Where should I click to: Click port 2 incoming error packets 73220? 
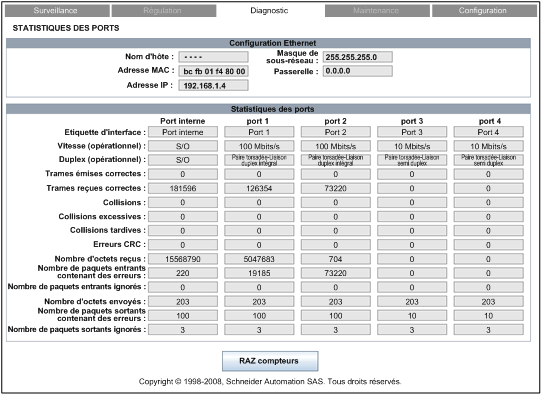click(x=336, y=273)
